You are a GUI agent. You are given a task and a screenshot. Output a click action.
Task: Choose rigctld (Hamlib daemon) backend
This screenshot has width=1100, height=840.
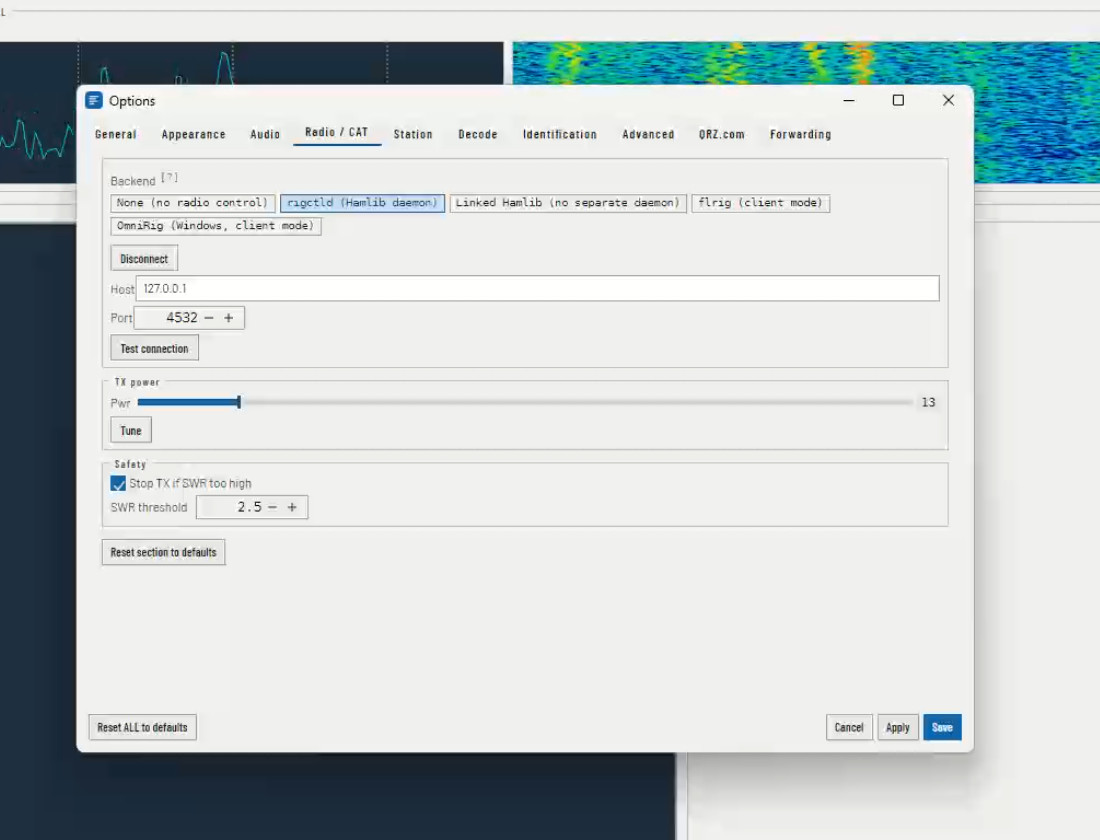[x=362, y=203]
